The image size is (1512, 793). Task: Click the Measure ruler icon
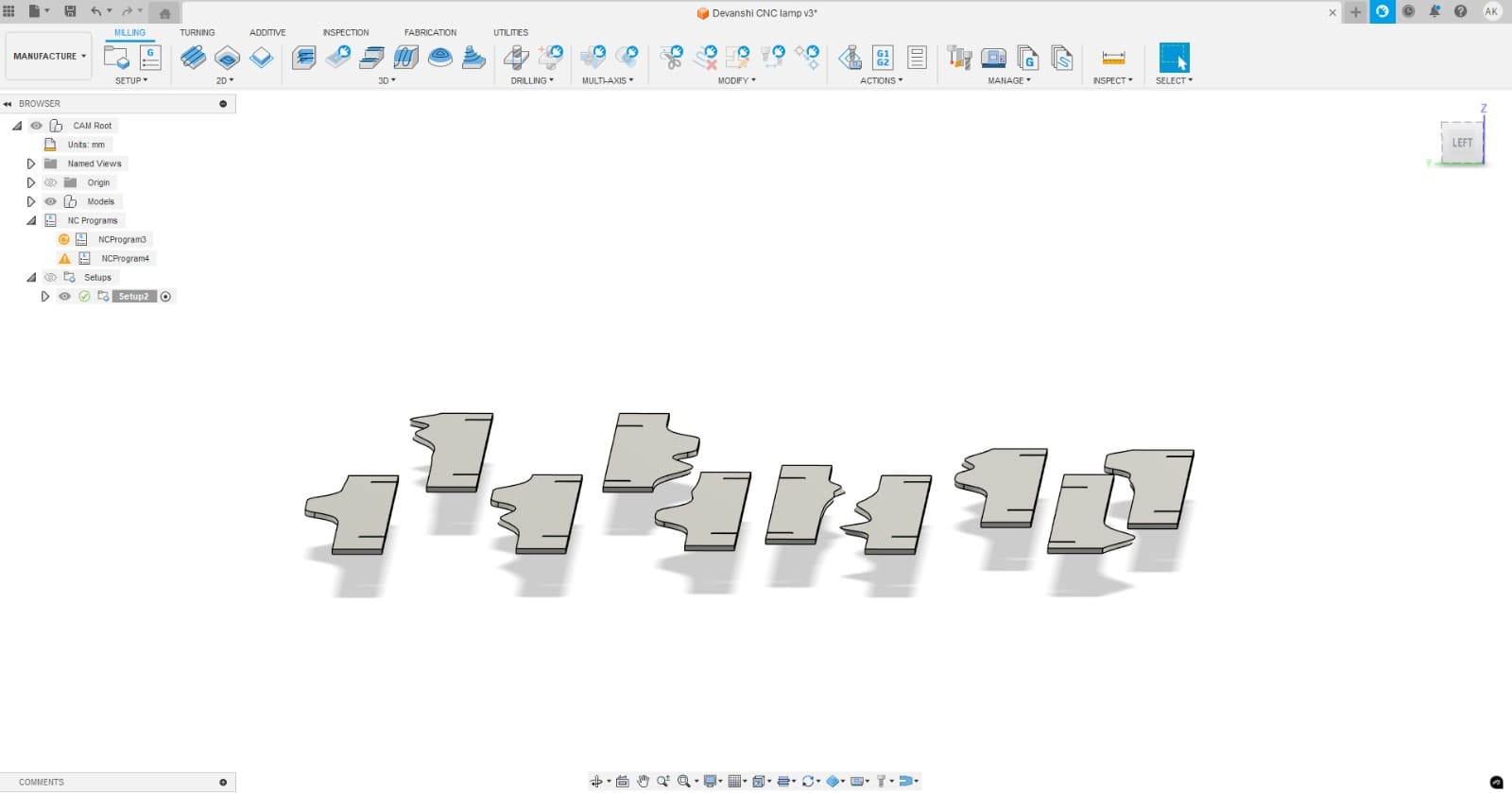point(1113,58)
